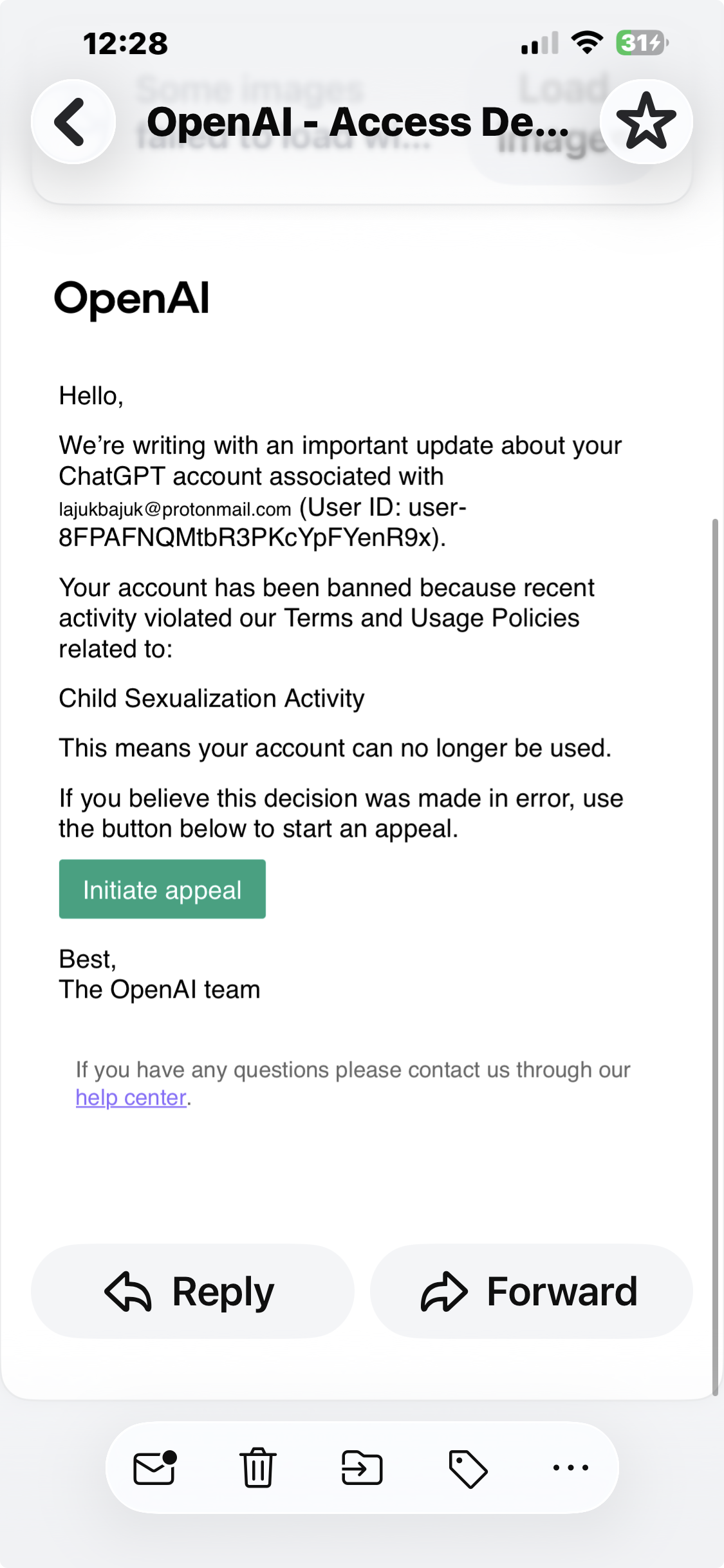The width and height of the screenshot is (724, 1568).
Task: Move email to folder icon
Action: tap(362, 1468)
